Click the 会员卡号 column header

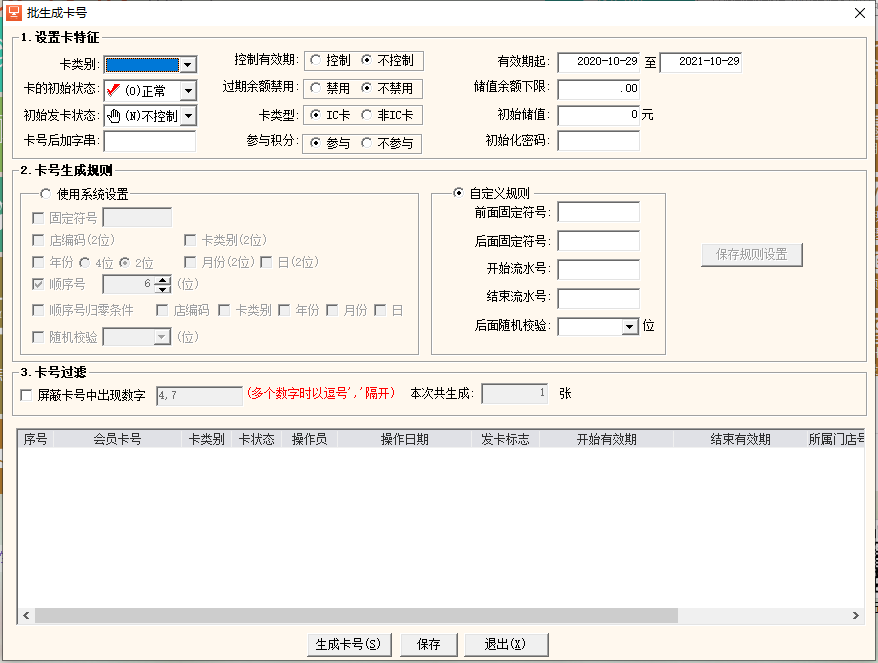tap(117, 439)
